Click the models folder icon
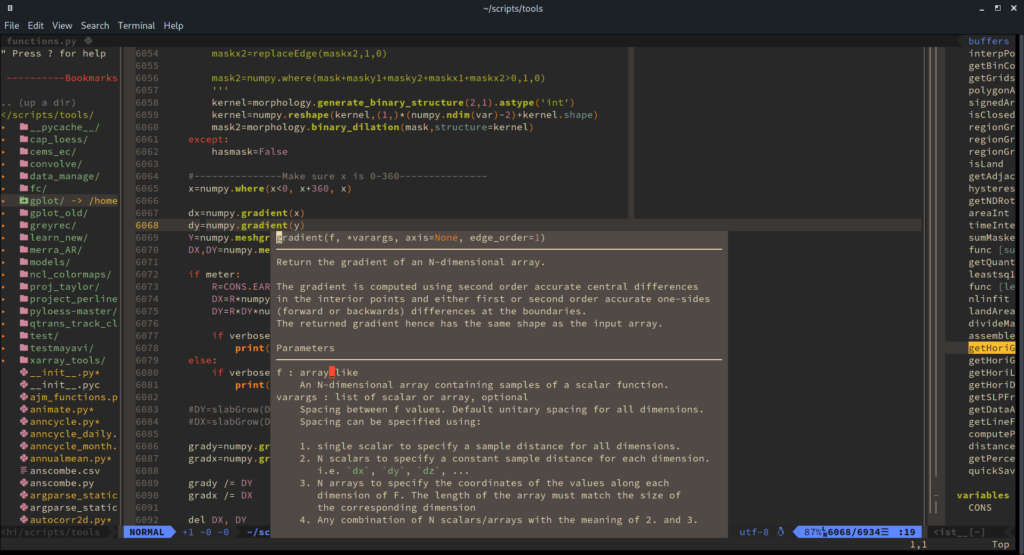This screenshot has height=555, width=1024. tap(24, 262)
